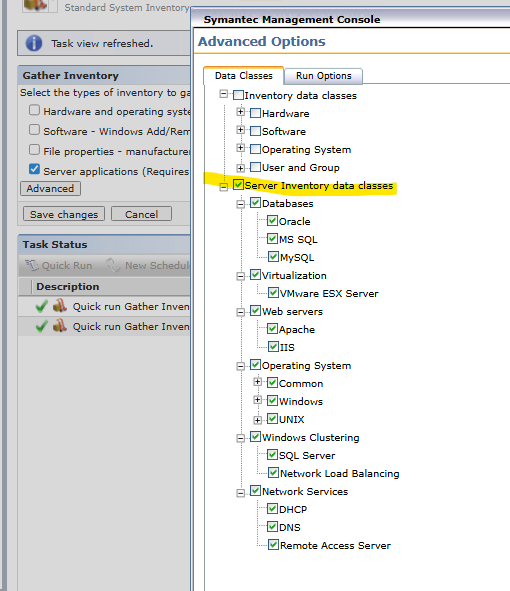Image resolution: width=510 pixels, height=591 pixels.
Task: Expand the top Operating System node
Action: pyautogui.click(x=240, y=148)
